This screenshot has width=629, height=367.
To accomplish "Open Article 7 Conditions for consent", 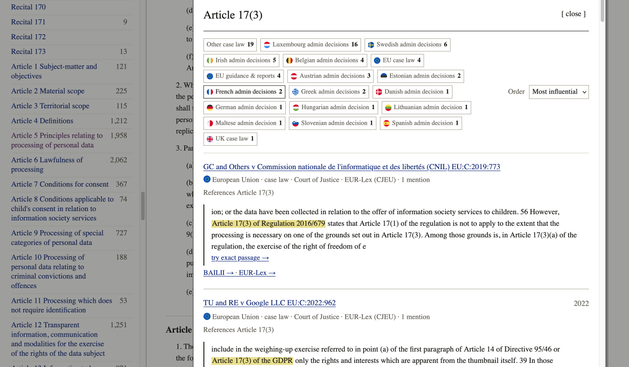I will [x=60, y=184].
